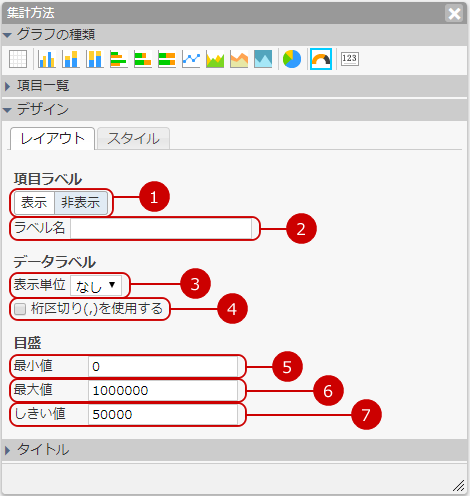This screenshot has width=470, height=496.
Task: Choose the pie chart icon
Action: click(292, 59)
